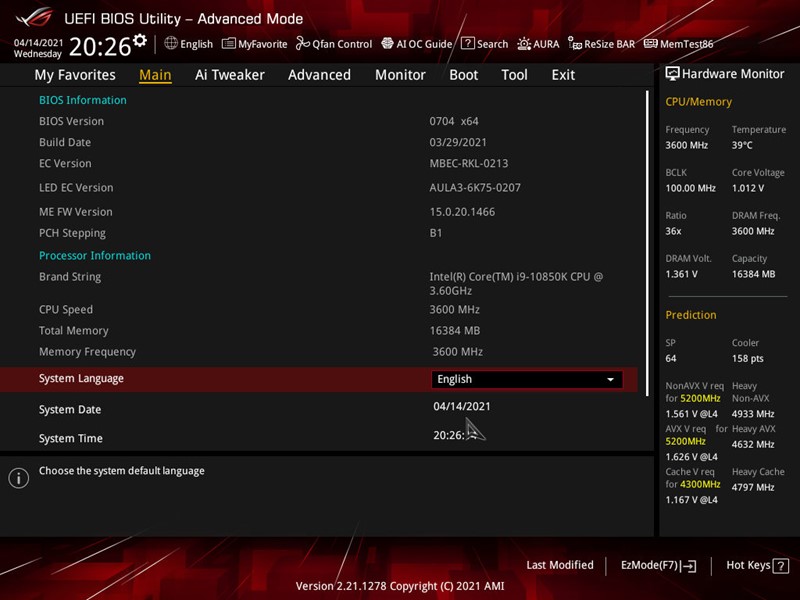Screen dimensions: 800x600
Task: Show Hot Keys help
Action: pyautogui.click(x=755, y=565)
